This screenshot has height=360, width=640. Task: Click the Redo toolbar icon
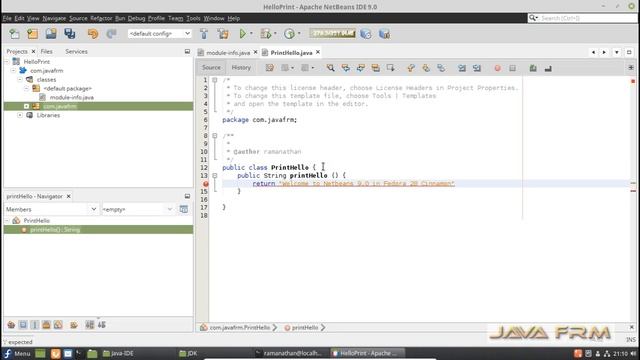click(111, 34)
